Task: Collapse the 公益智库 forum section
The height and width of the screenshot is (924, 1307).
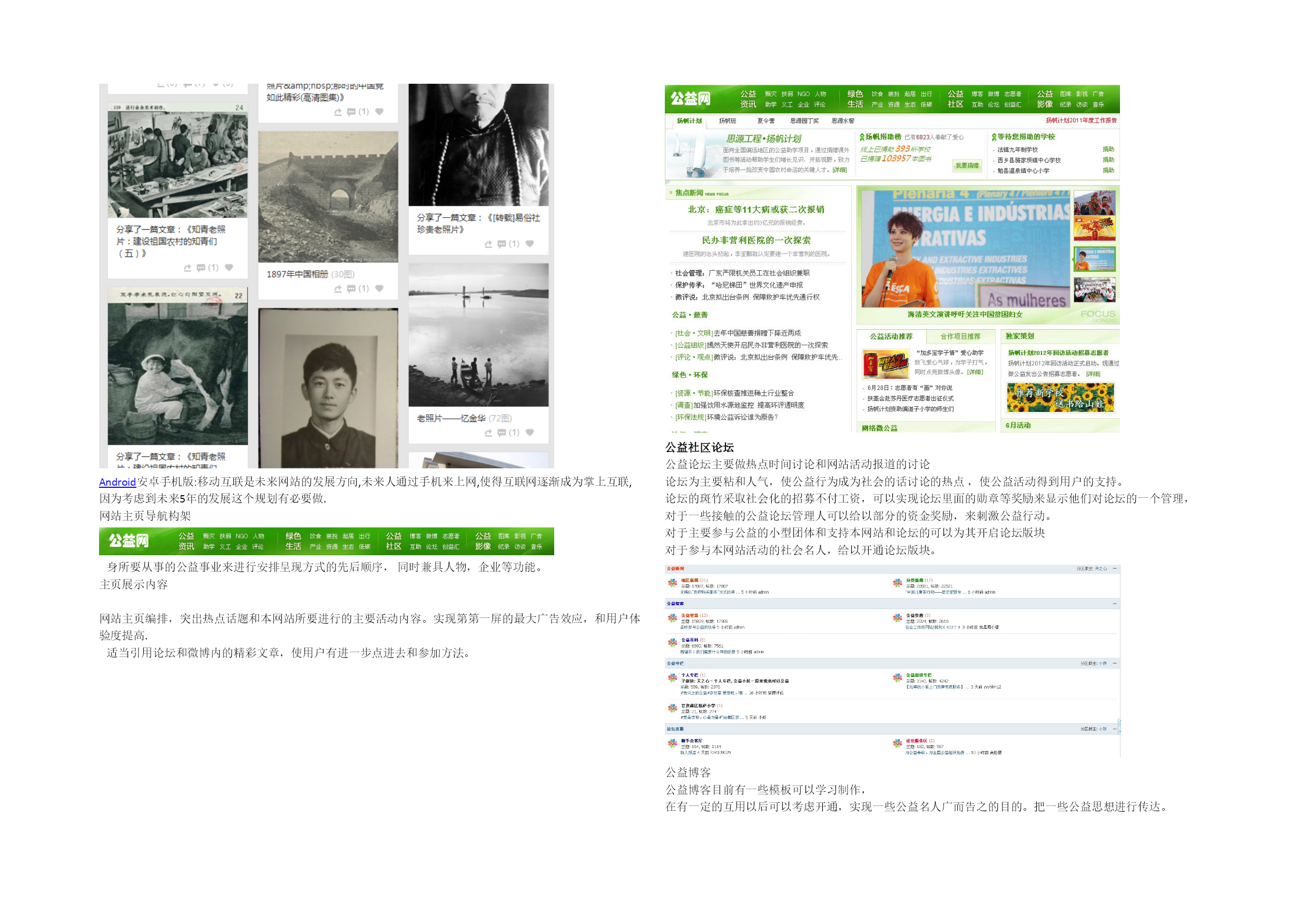Action: pos(1115,604)
